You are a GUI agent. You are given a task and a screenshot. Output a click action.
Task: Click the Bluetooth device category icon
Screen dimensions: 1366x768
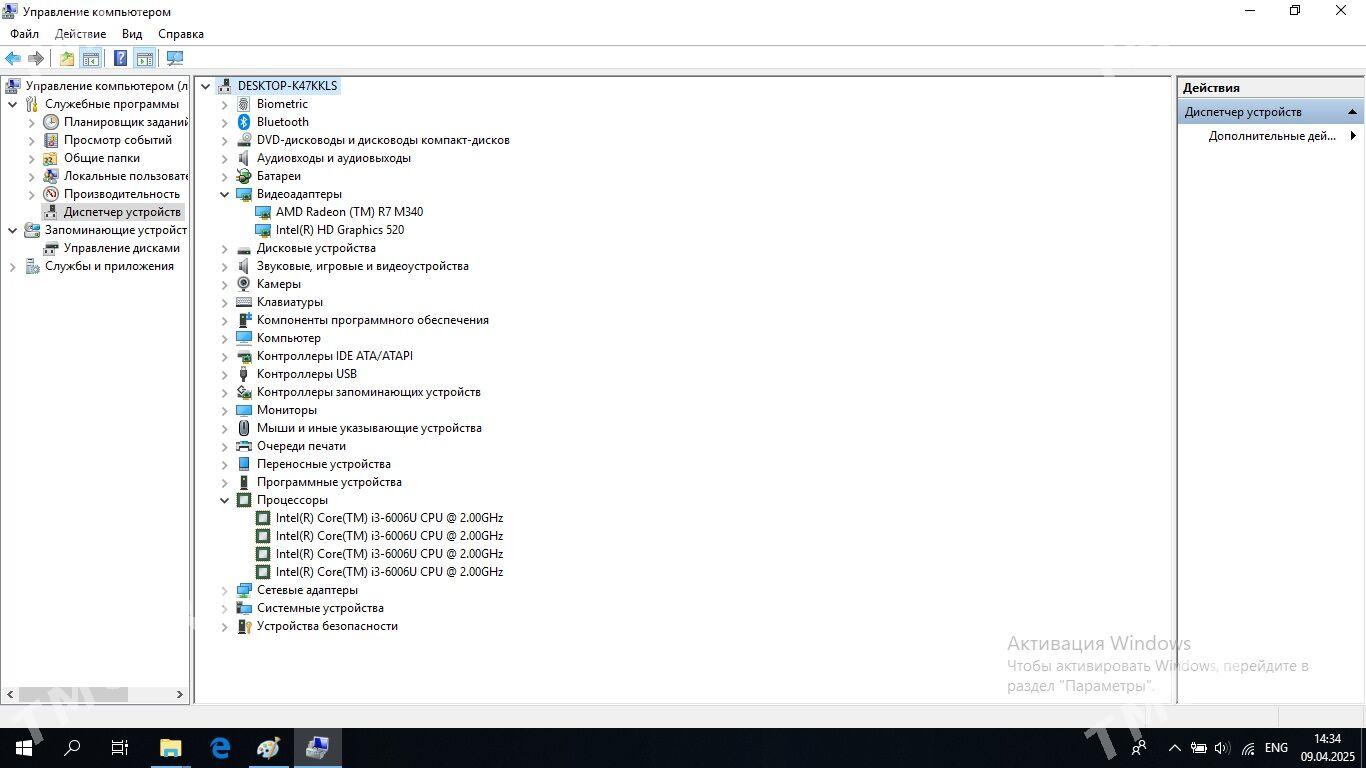[x=244, y=122]
